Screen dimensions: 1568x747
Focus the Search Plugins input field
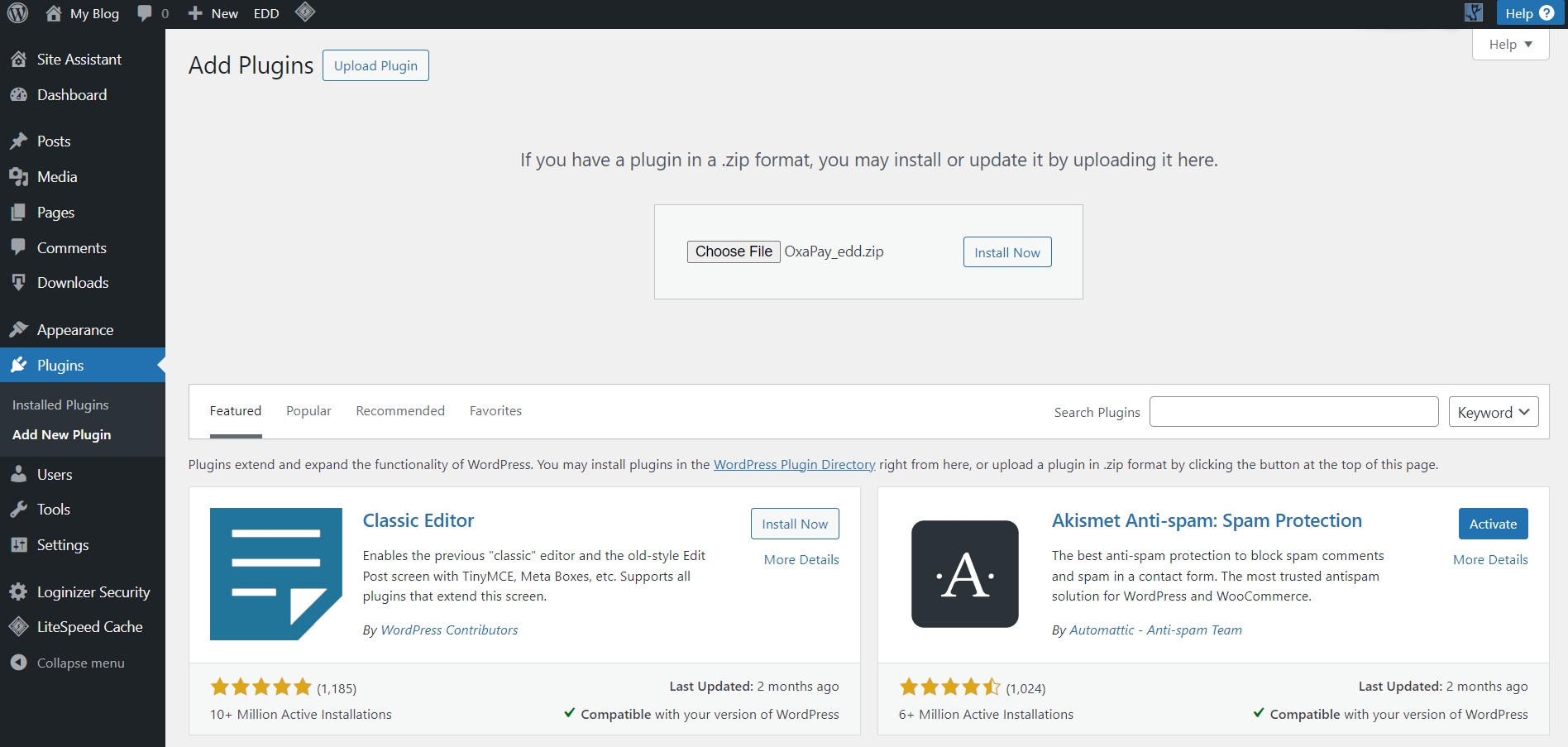point(1293,412)
